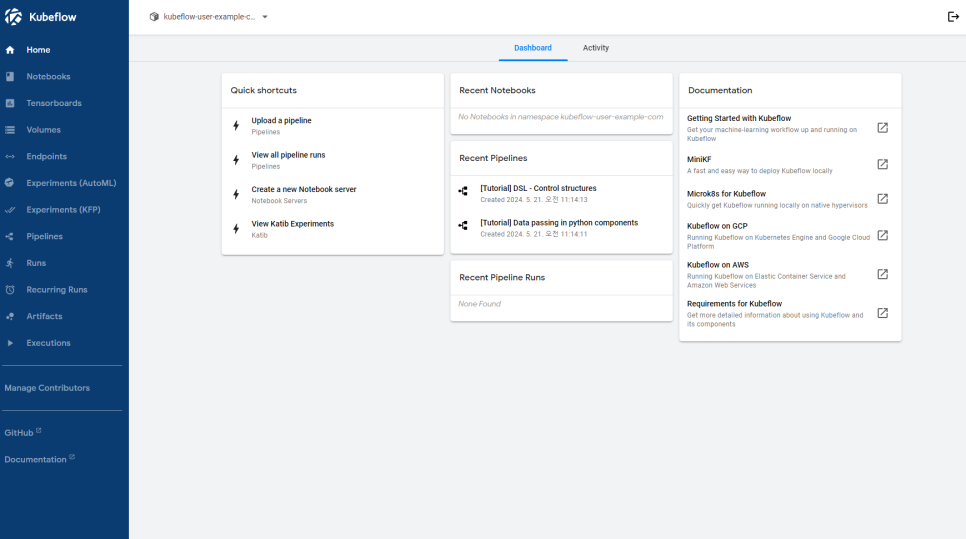This screenshot has height=539, width=966.
Task: Click pipeline icon for Data passing in python components
Action: (463, 226)
